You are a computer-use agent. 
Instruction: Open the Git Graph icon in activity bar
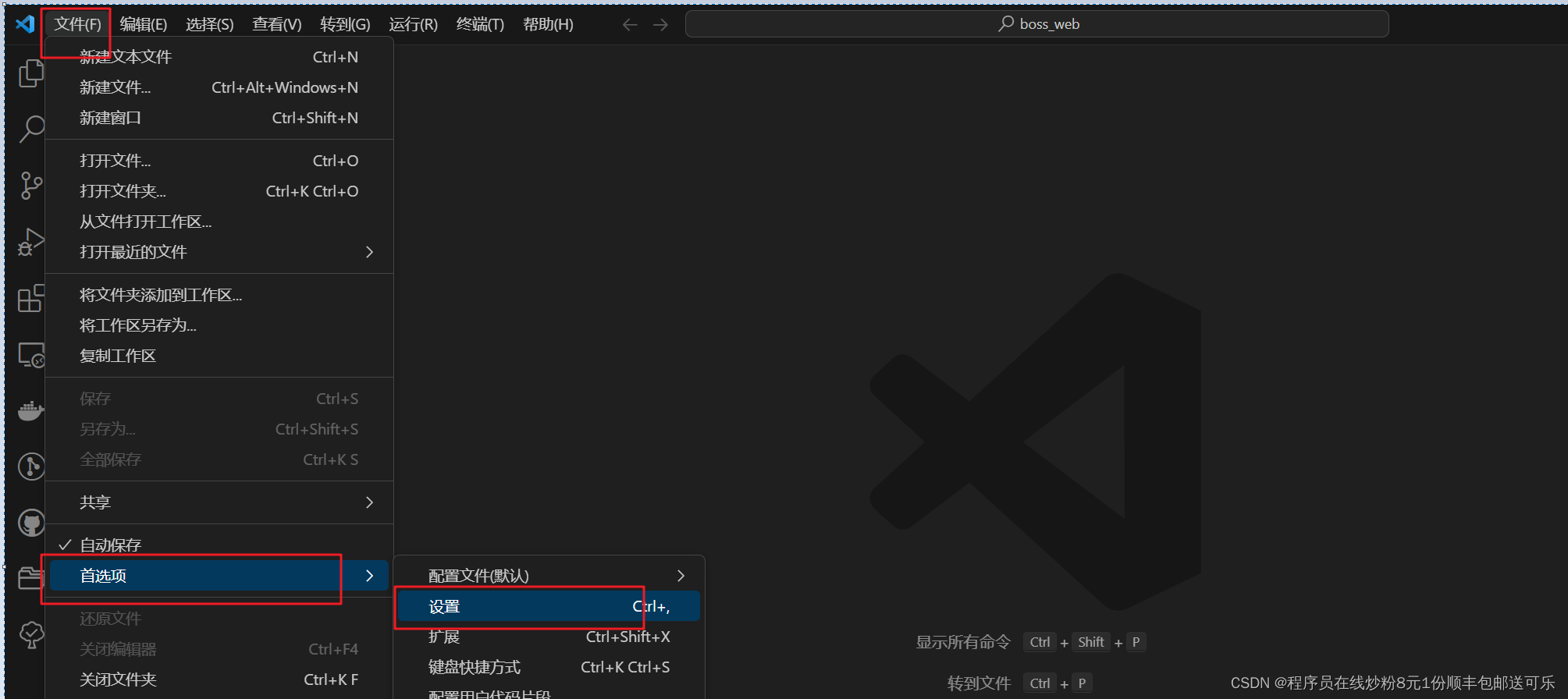[x=31, y=467]
